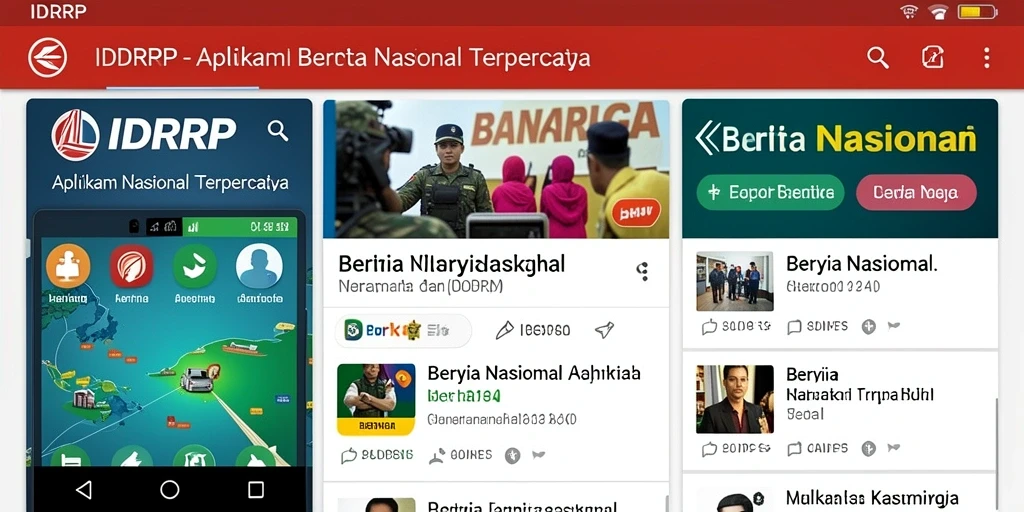Open article Beryia Nasiomal Aahikiaa

(534, 373)
